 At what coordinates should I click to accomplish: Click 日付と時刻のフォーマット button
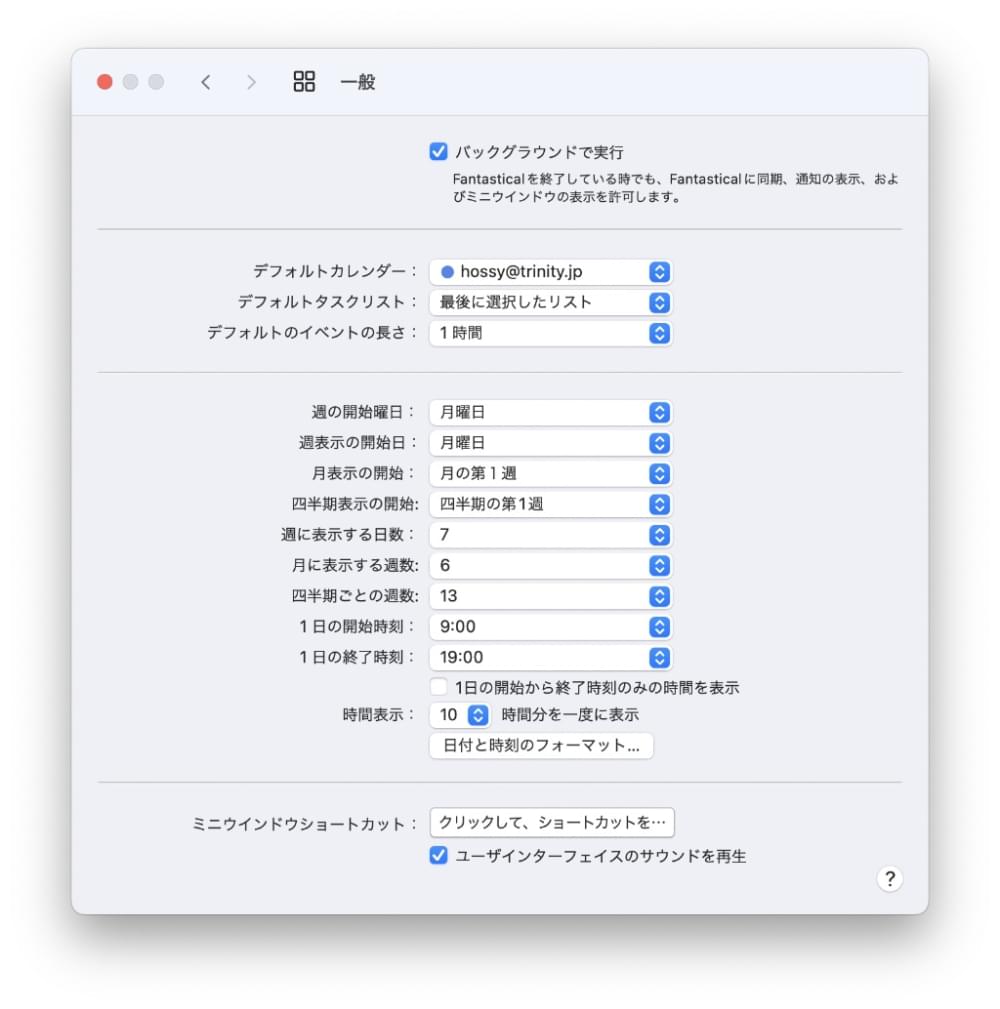click(541, 746)
